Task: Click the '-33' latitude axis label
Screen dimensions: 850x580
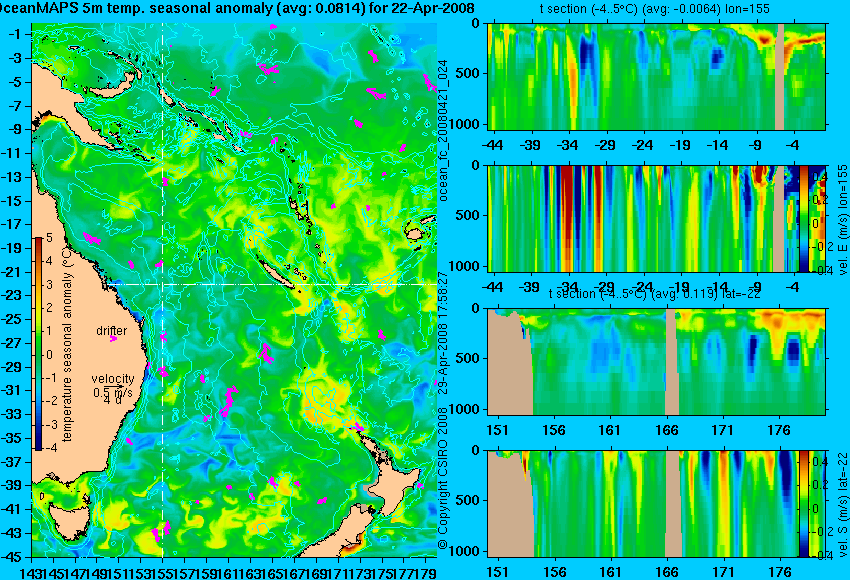Action: pos(12,414)
